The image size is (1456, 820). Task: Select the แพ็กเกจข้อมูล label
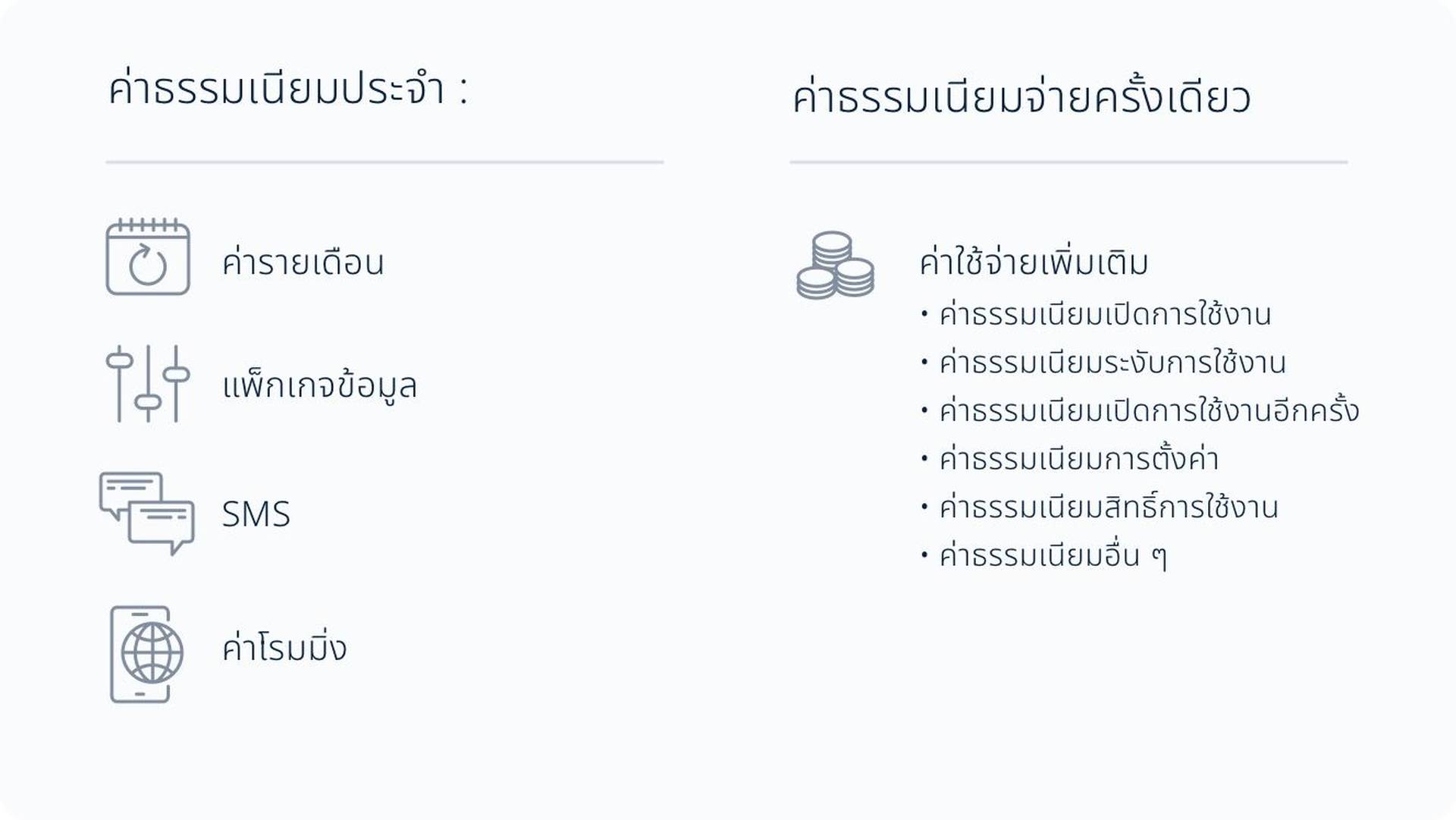click(x=320, y=385)
